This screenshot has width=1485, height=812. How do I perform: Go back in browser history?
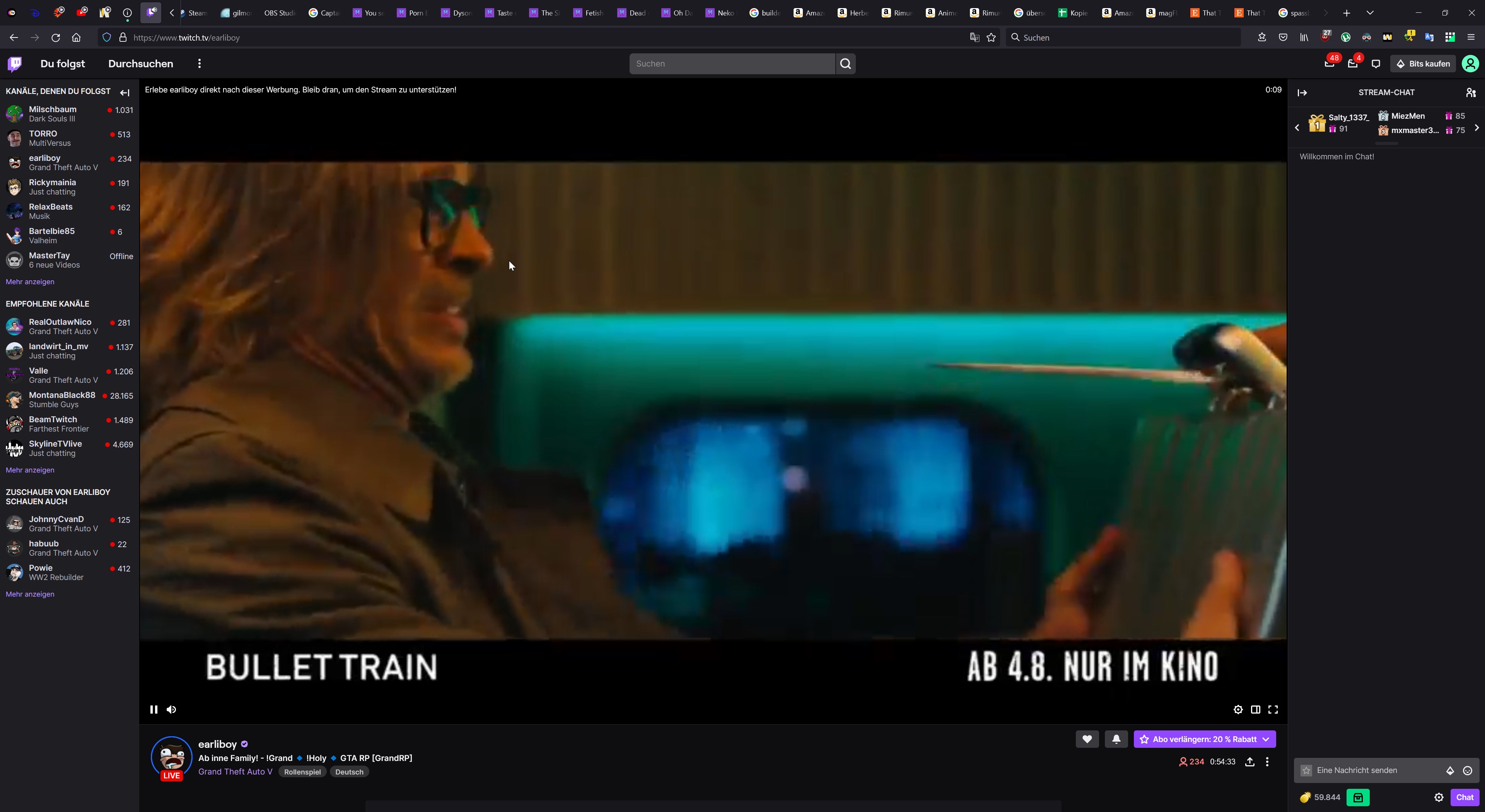(x=14, y=38)
